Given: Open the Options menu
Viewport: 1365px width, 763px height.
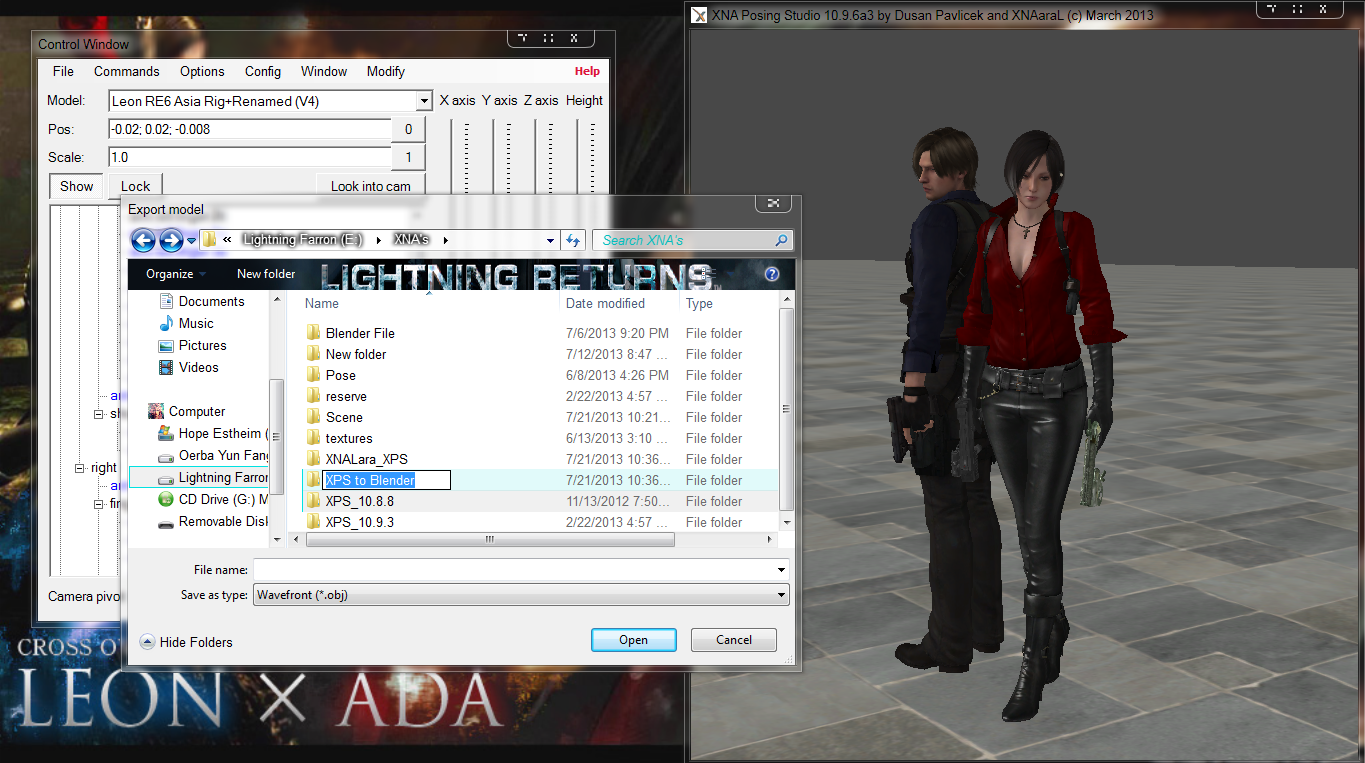Looking at the screenshot, I should [x=202, y=71].
